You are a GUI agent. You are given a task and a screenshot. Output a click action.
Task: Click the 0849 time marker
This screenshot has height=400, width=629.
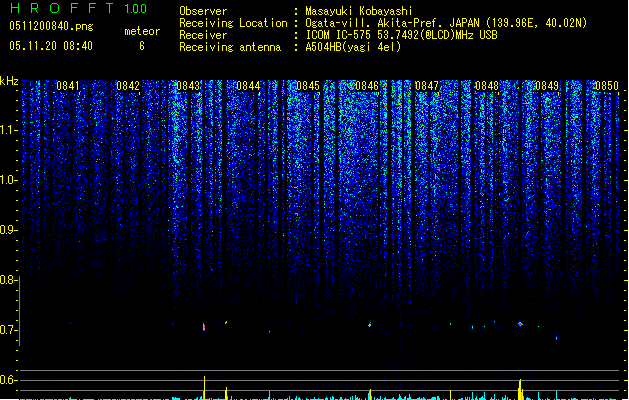point(547,86)
